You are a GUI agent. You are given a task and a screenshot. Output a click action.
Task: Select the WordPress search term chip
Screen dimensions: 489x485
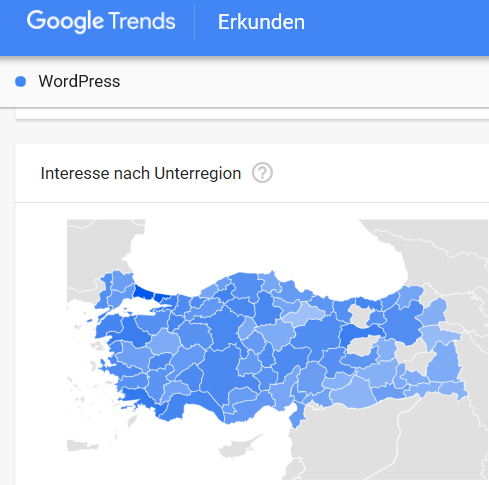tap(79, 81)
